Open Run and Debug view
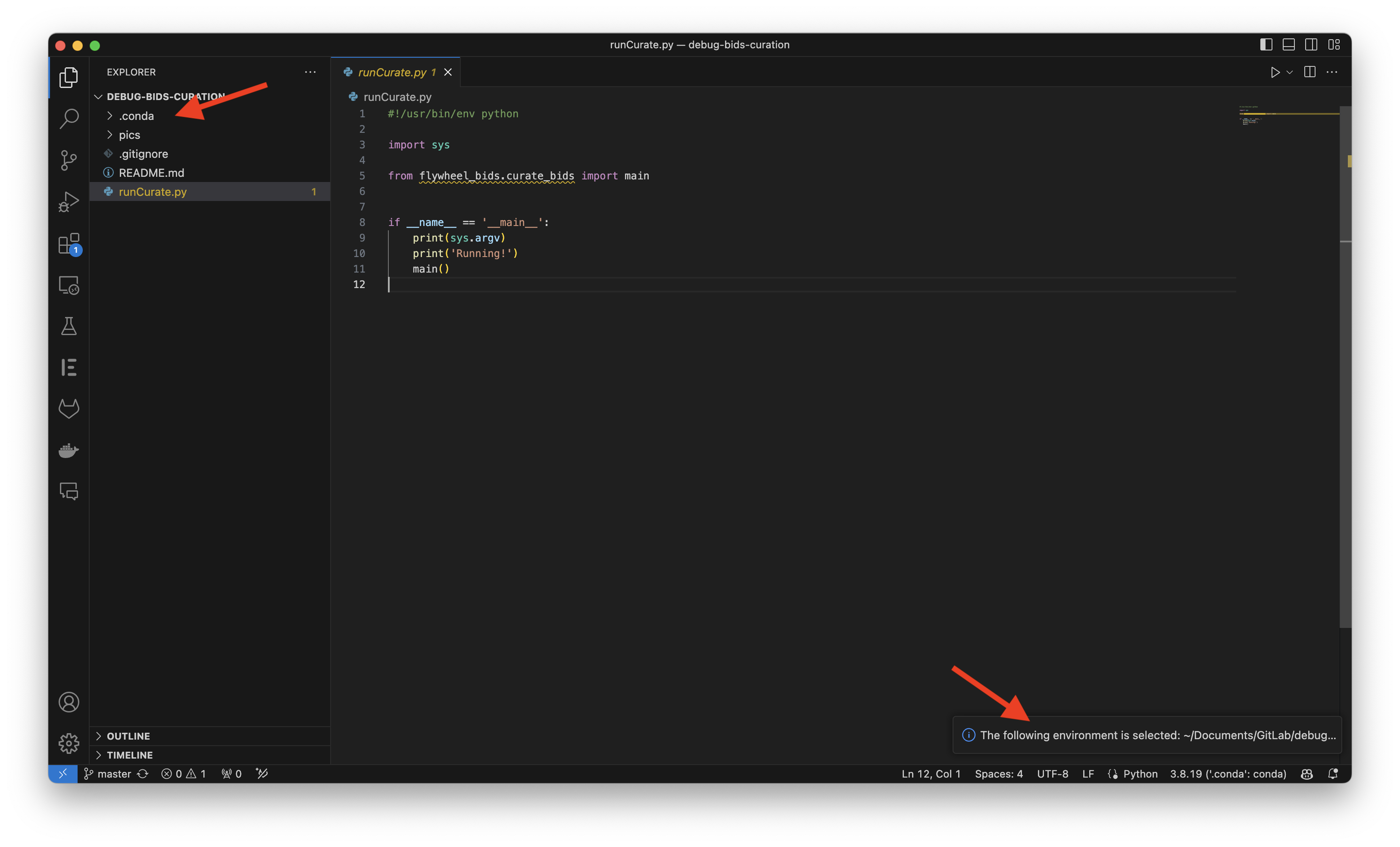This screenshot has width=1400, height=847. coord(69,202)
